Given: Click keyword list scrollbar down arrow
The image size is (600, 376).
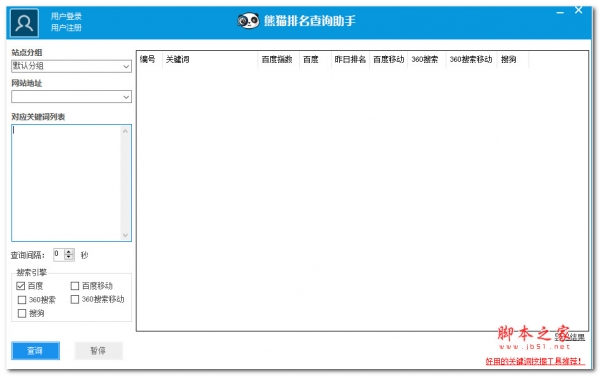Looking at the screenshot, I should [126, 235].
